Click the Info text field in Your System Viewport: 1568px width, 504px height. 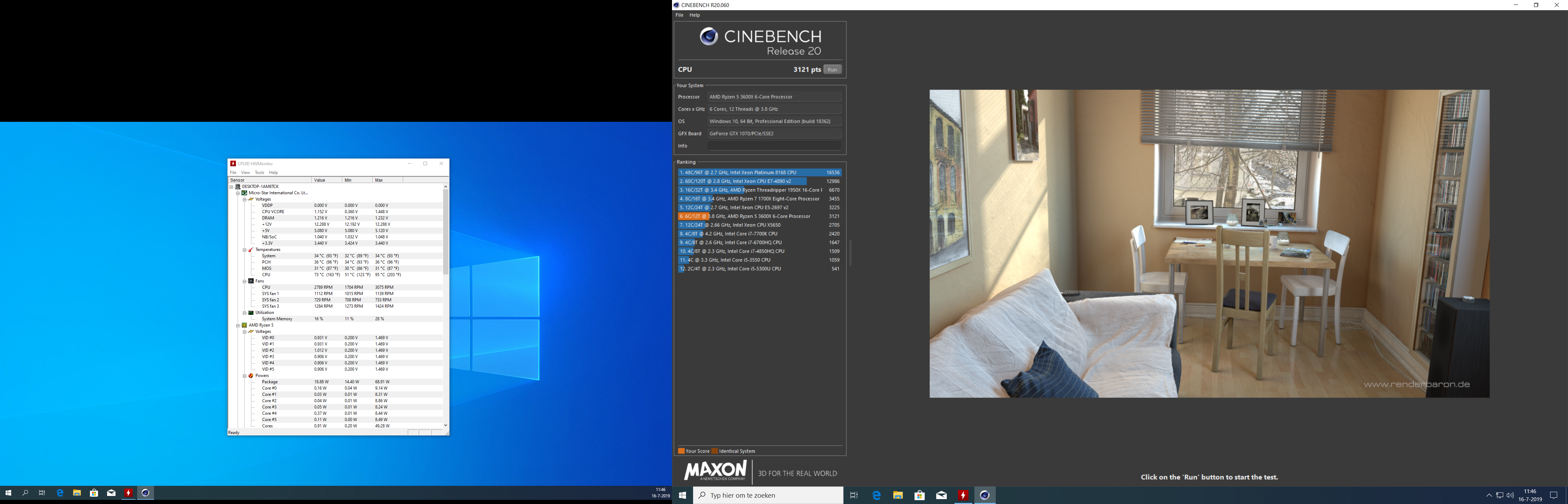(x=774, y=146)
